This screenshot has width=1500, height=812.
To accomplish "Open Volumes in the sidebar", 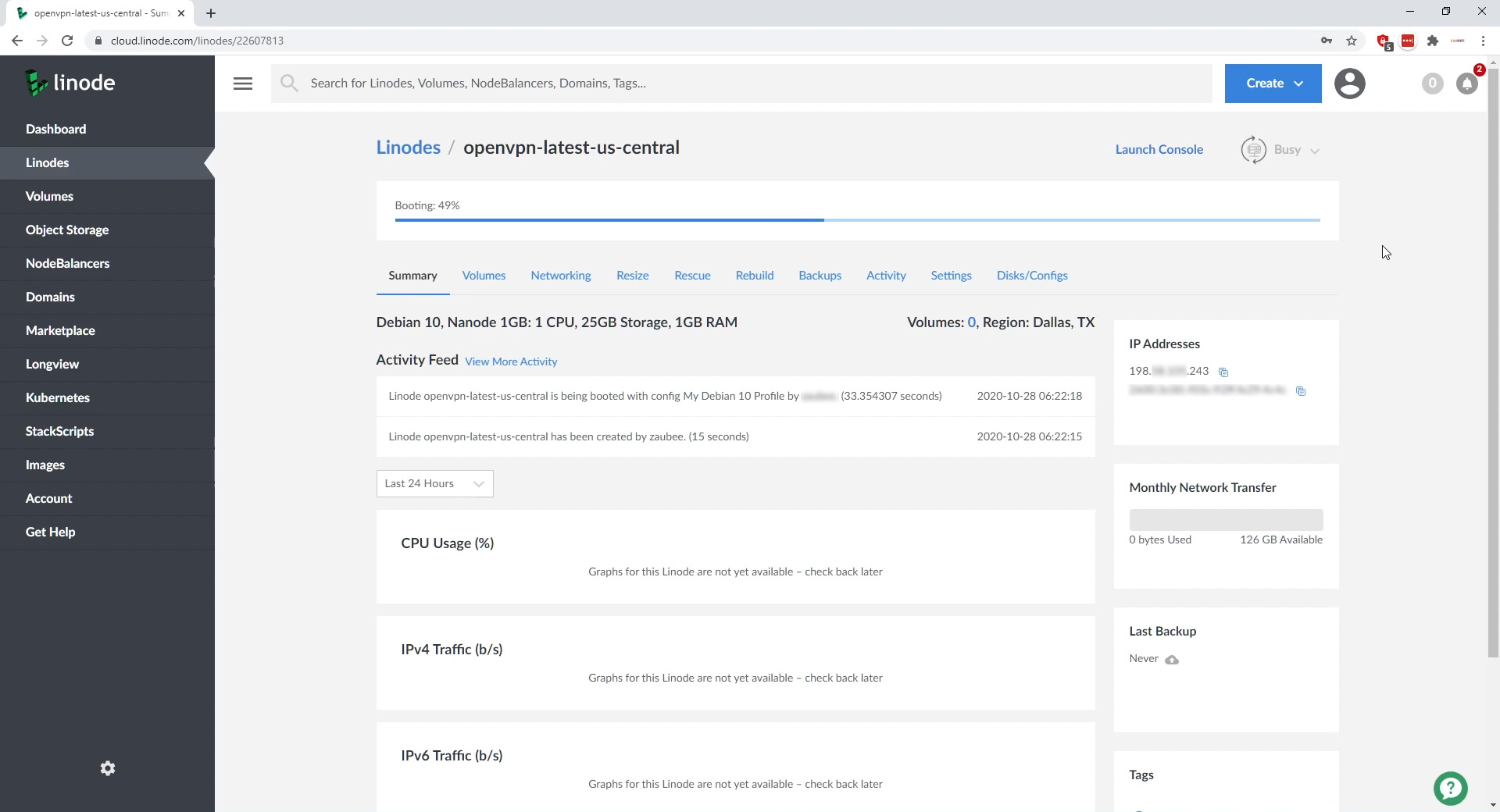I will pos(107,197).
